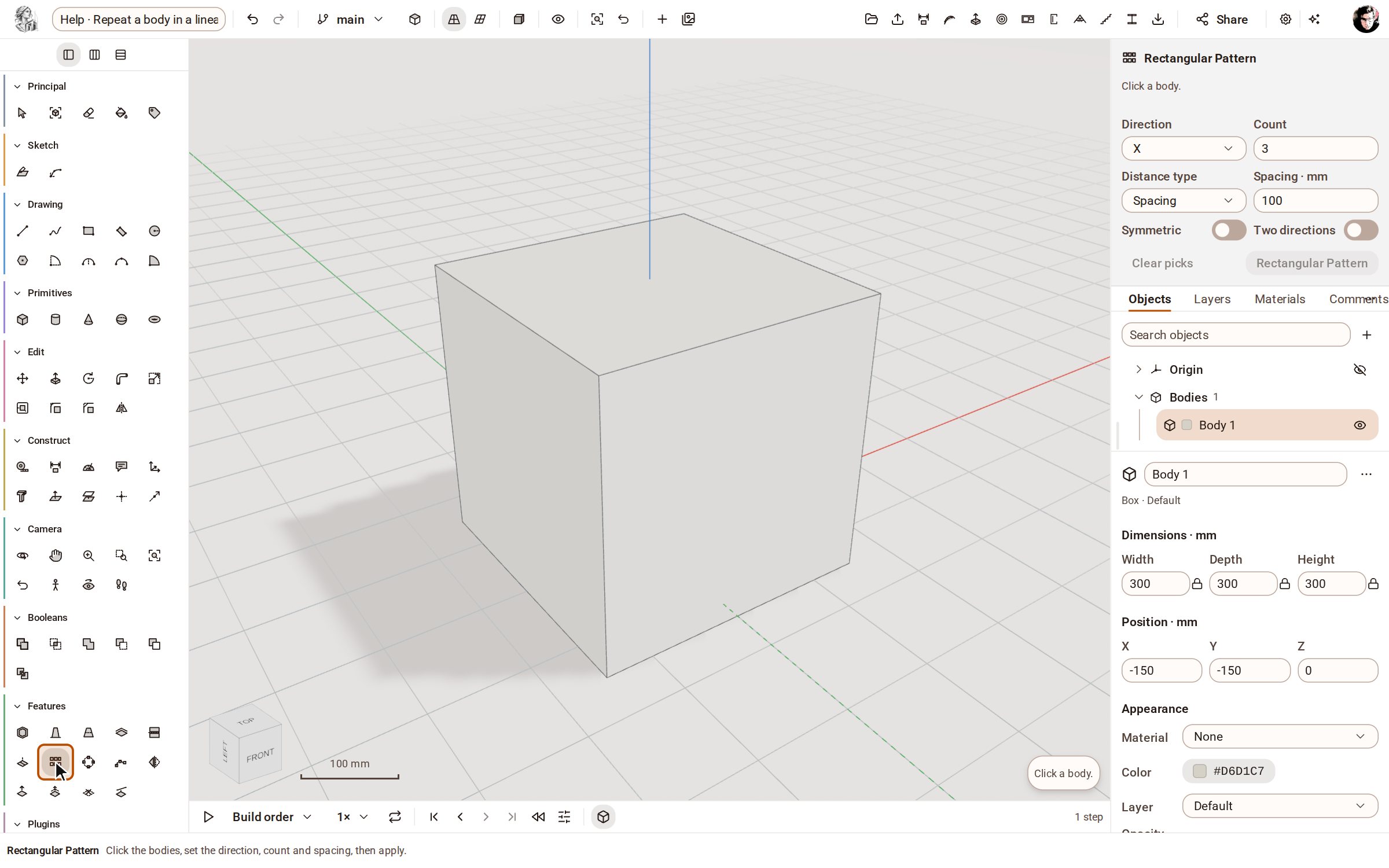Toggle the perspective view button

tap(454, 19)
